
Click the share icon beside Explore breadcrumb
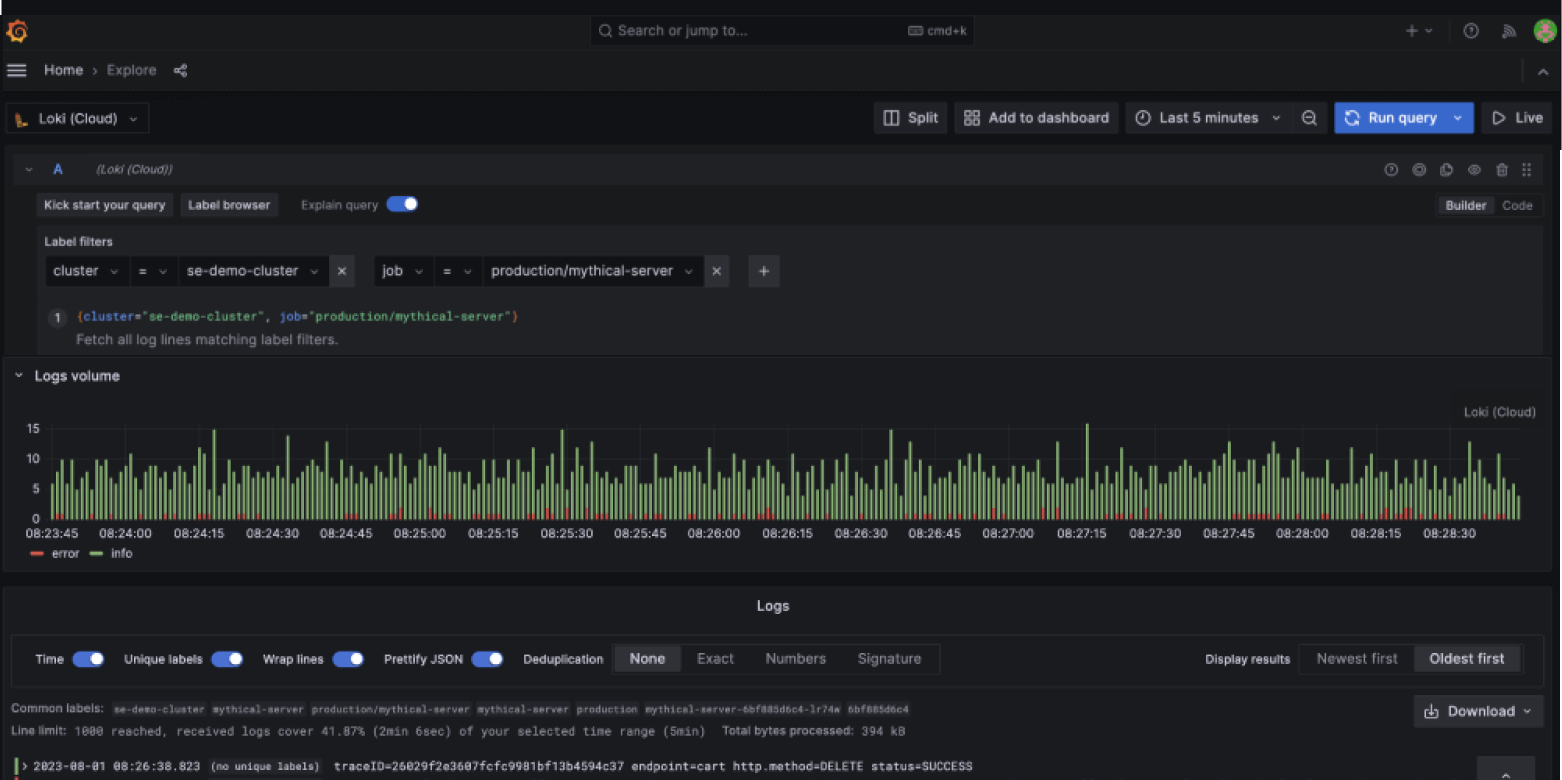point(180,70)
